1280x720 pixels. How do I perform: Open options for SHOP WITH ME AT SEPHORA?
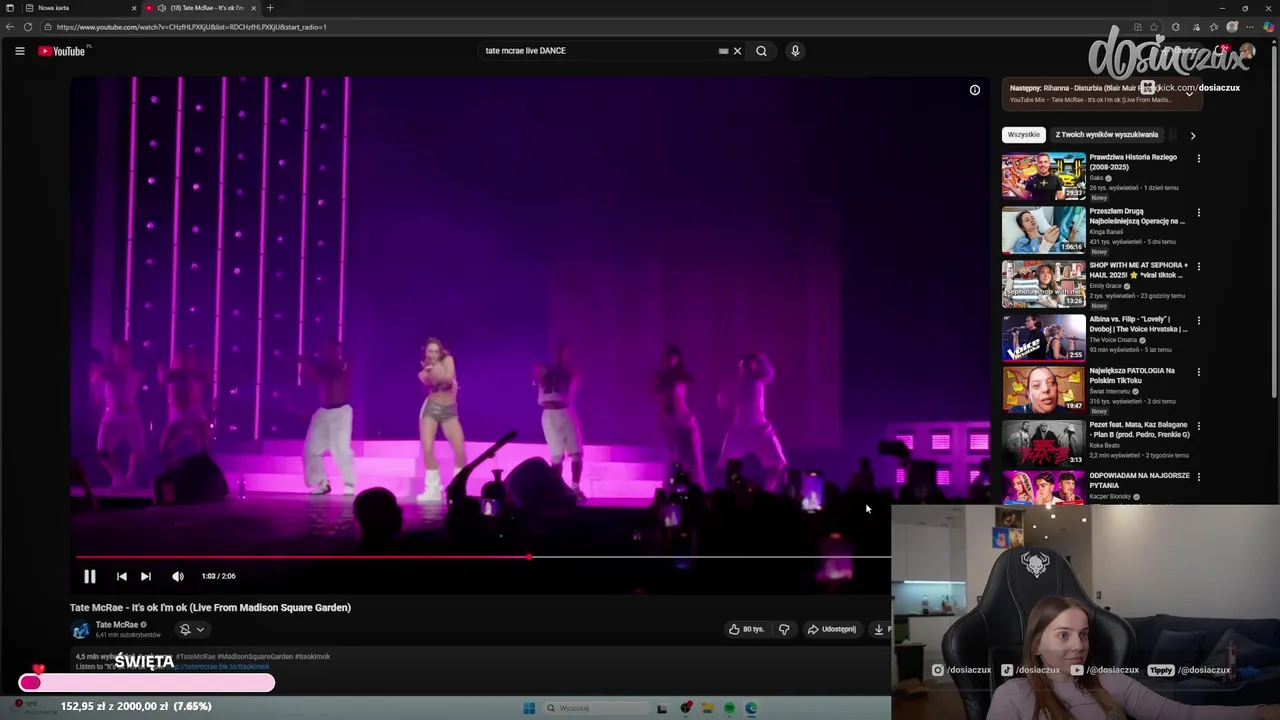click(x=1198, y=266)
